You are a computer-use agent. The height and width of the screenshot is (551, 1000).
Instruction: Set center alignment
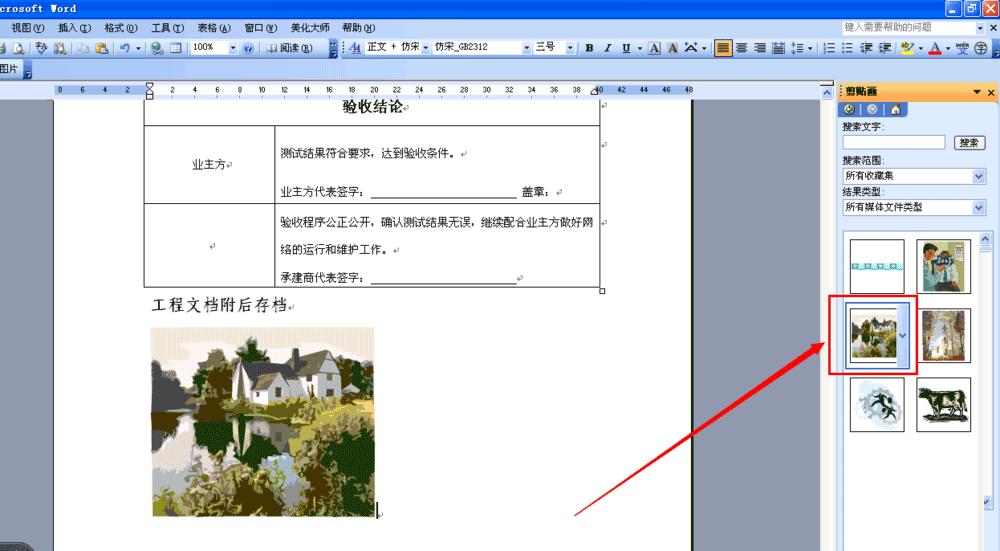click(741, 48)
